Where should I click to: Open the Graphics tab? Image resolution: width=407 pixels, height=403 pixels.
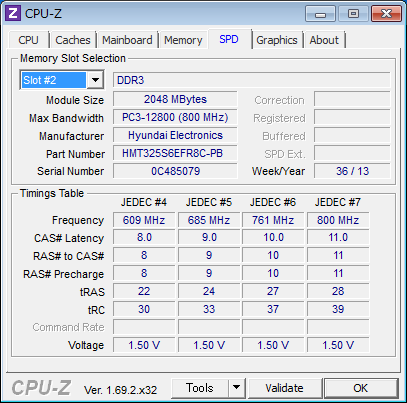click(x=277, y=40)
